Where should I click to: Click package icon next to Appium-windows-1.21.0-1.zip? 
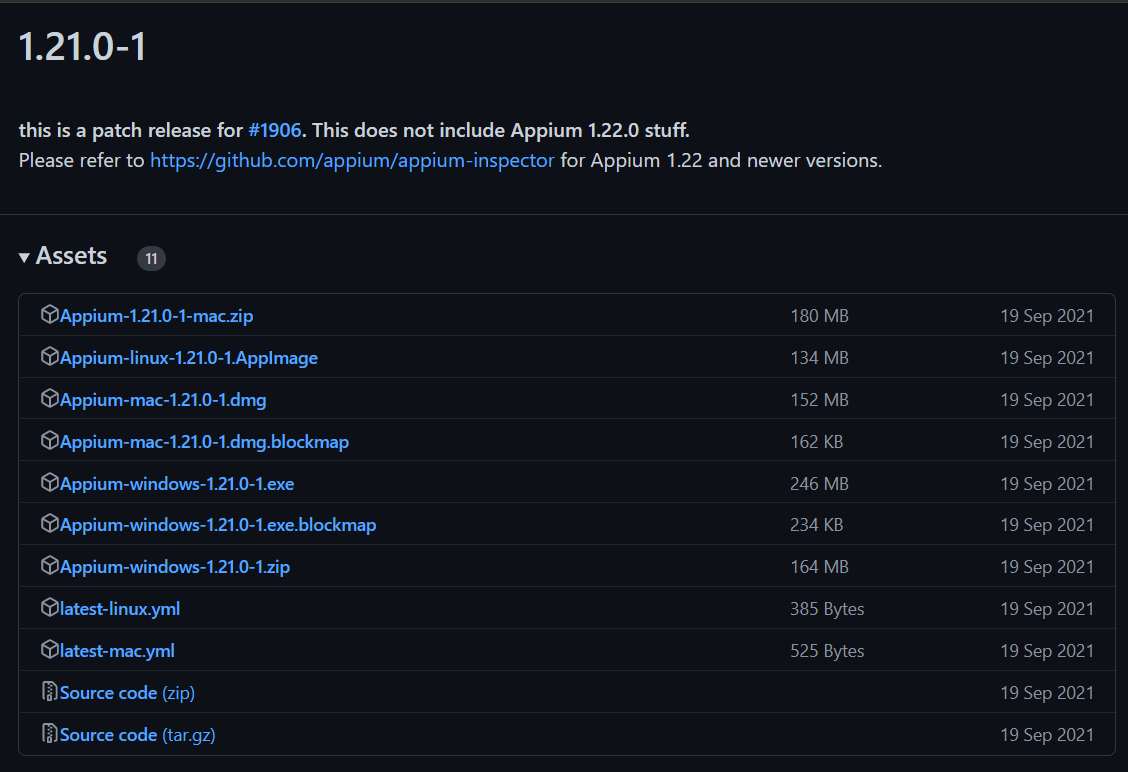[x=49, y=566]
